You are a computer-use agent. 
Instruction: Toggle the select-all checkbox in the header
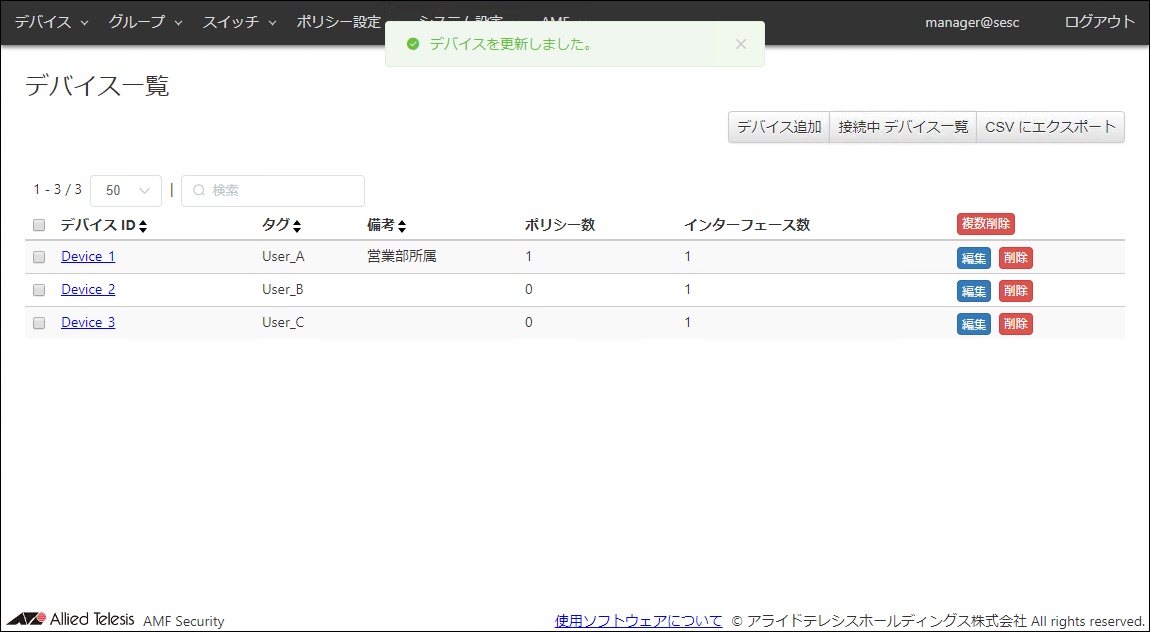[x=39, y=225]
